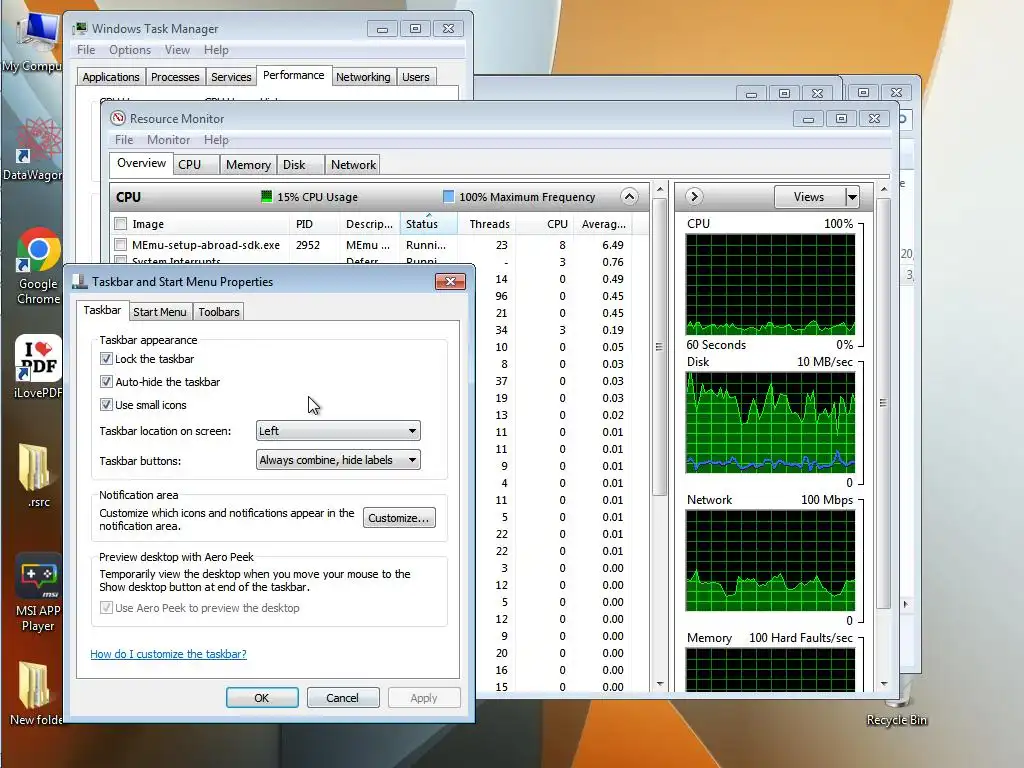Switch to the Toolbars tab
Viewport: 1024px width, 768px height.
(219, 312)
